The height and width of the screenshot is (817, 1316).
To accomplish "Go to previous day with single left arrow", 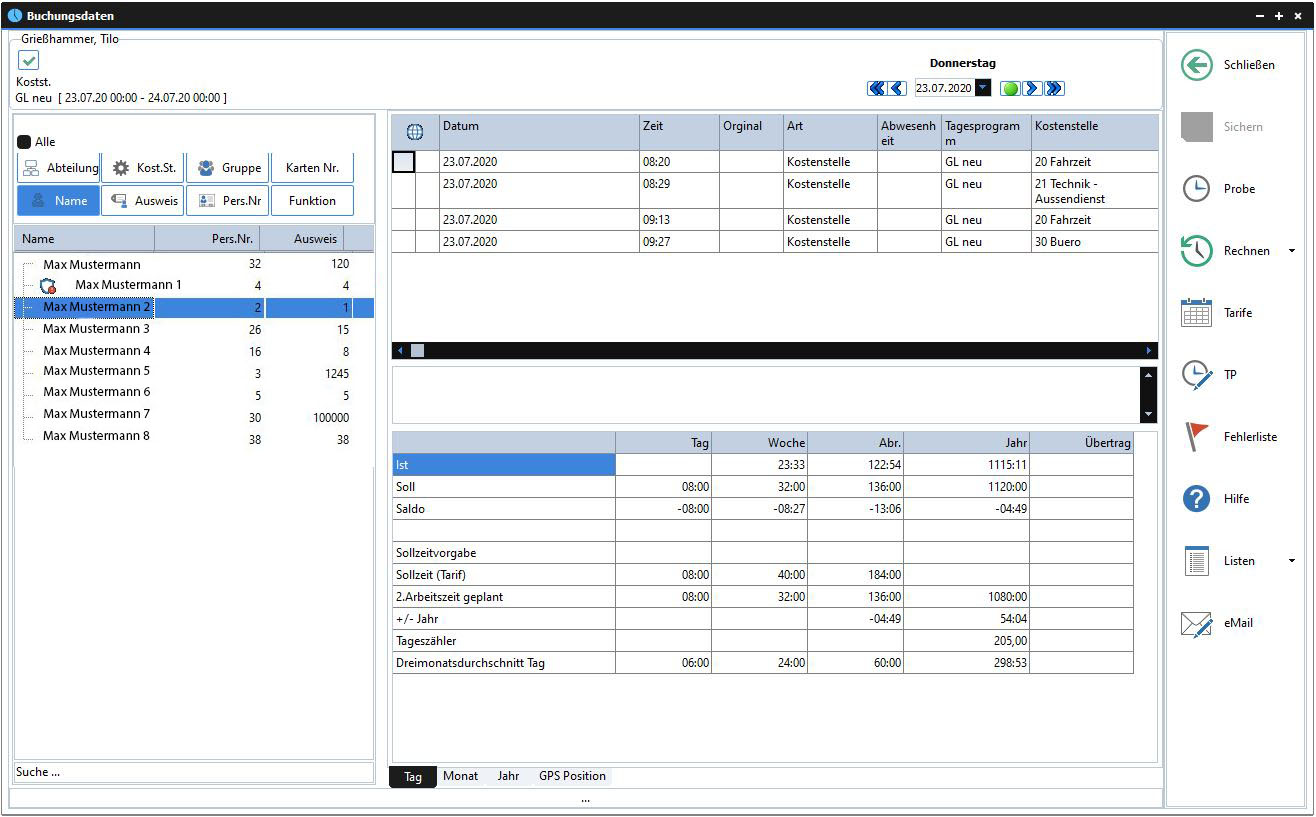I will tap(897, 89).
